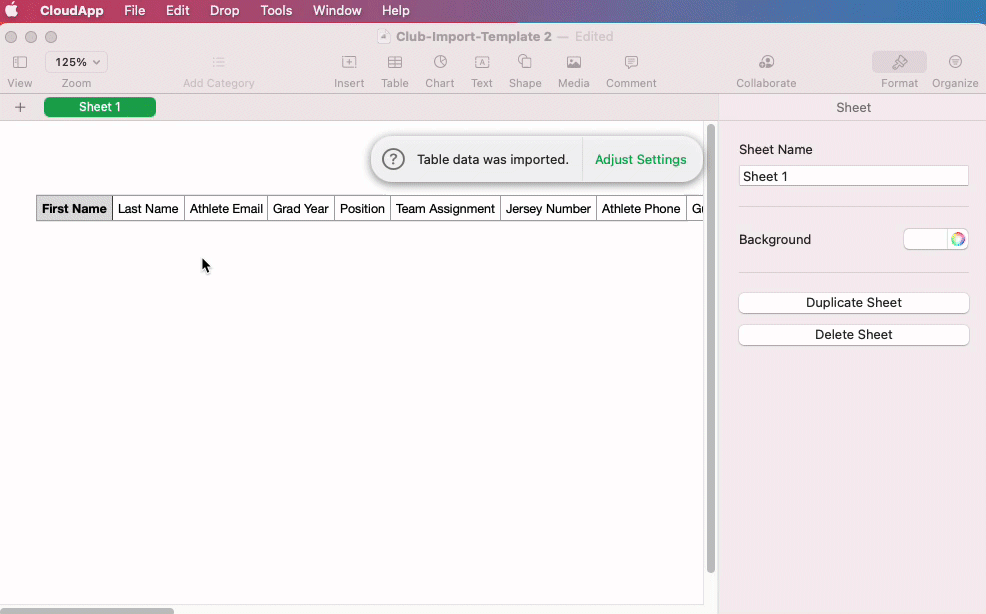Open the Tools menu

[276, 11]
